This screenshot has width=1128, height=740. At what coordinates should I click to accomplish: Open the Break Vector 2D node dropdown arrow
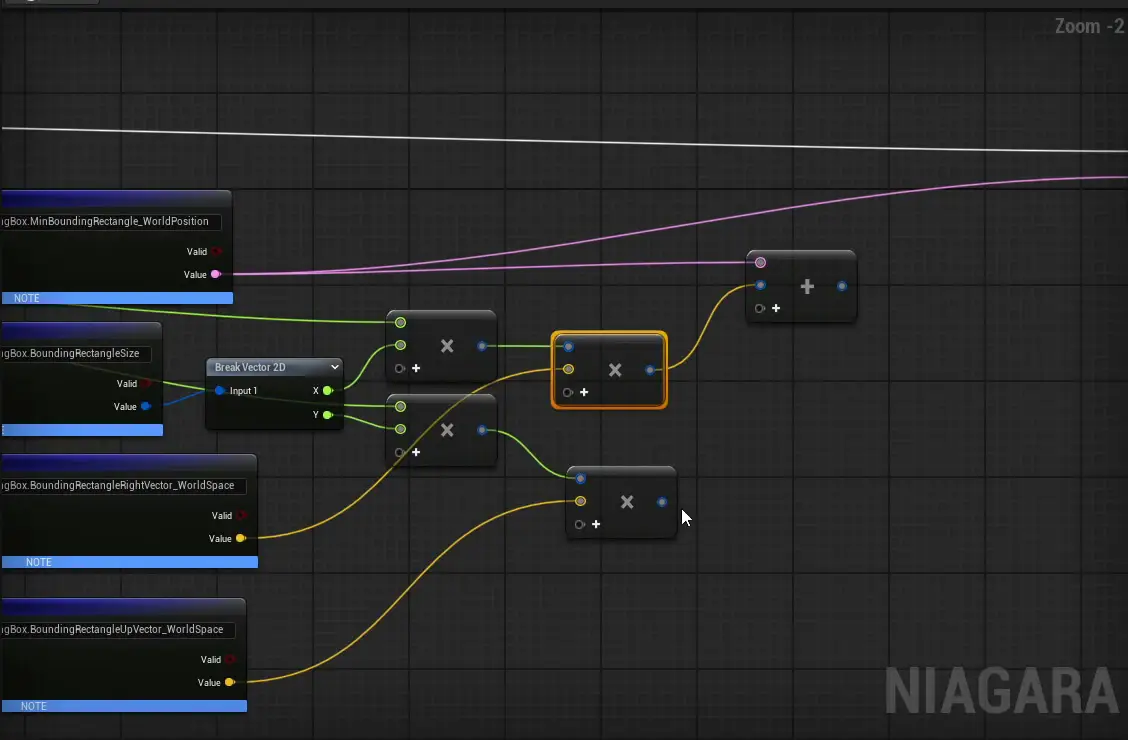(x=335, y=367)
